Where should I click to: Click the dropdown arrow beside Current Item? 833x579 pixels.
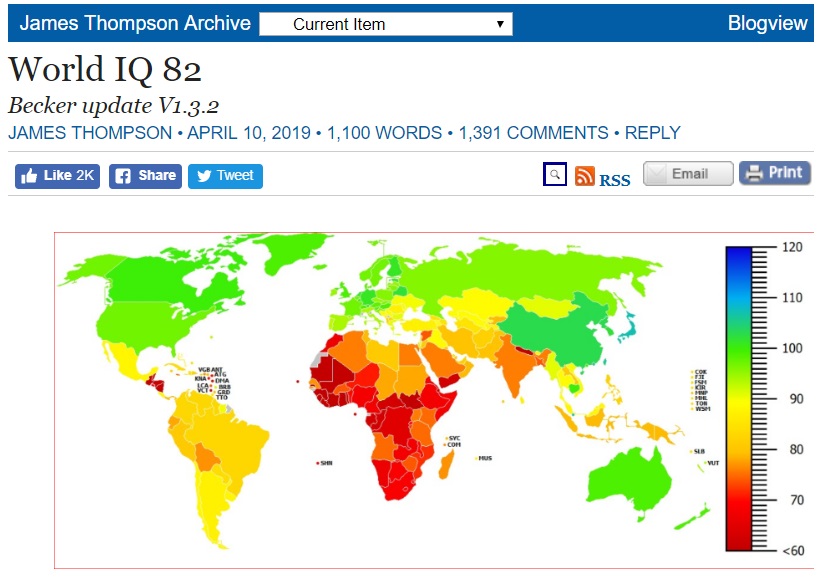coord(500,24)
